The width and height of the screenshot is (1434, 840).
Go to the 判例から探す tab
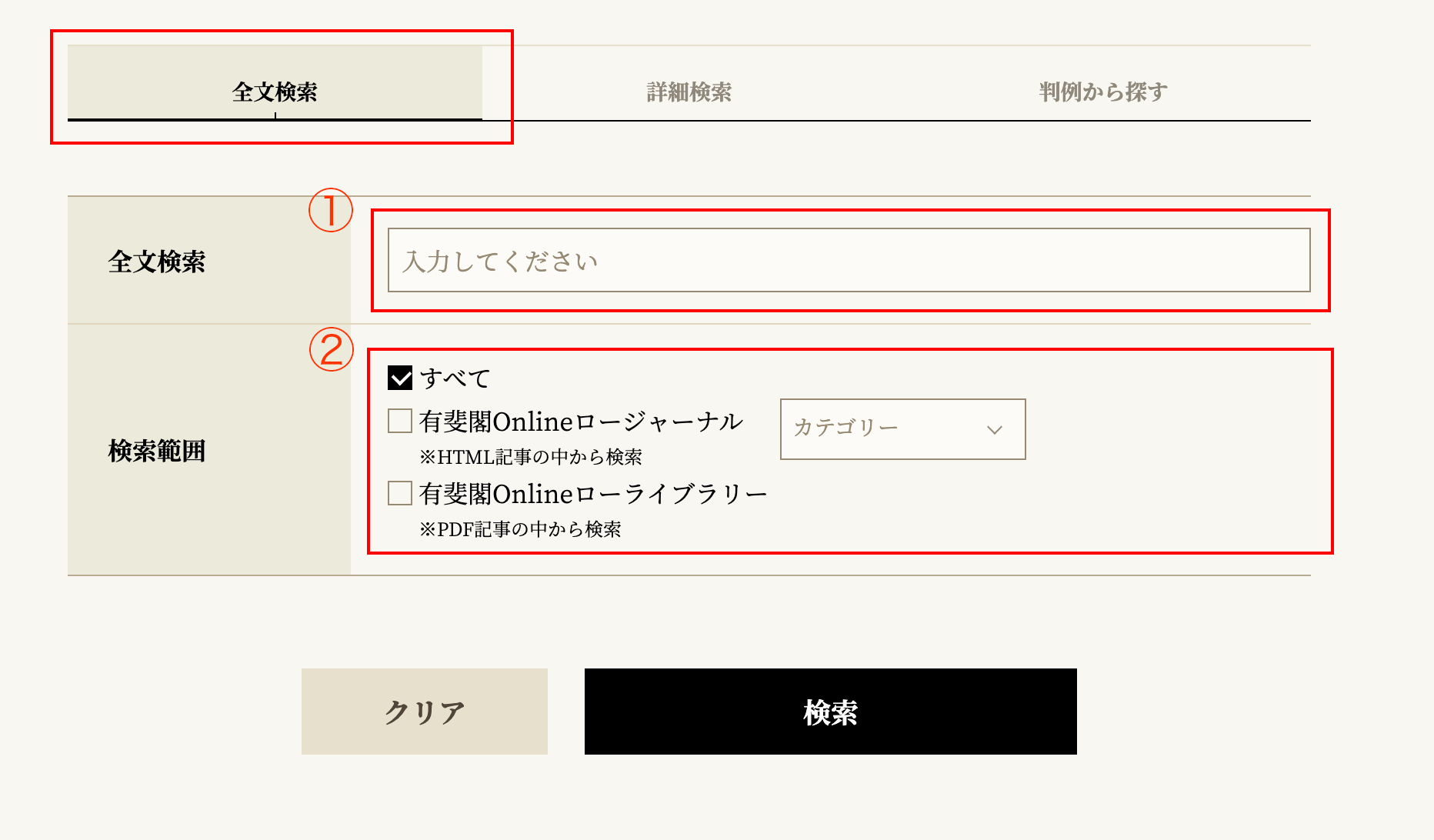(x=1103, y=92)
